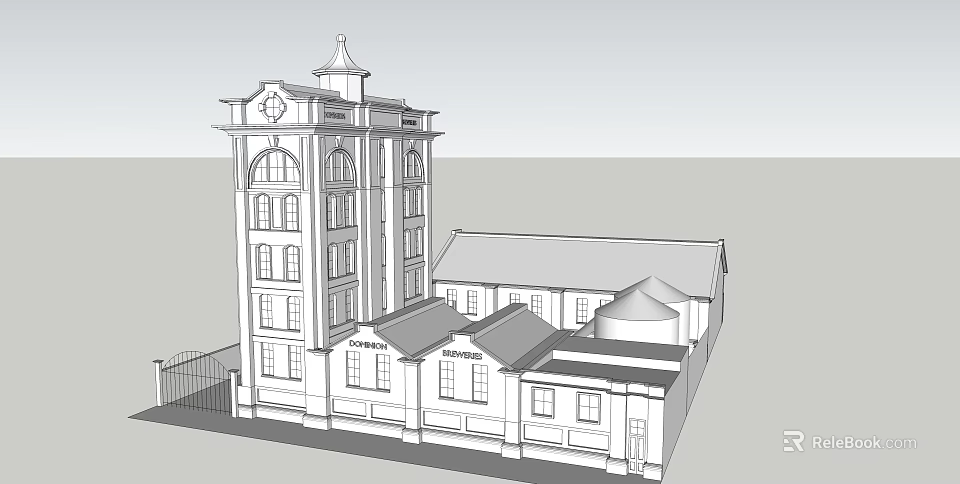
Task: Select the front cylindrical tank with conical roof
Action: click(x=637, y=316)
